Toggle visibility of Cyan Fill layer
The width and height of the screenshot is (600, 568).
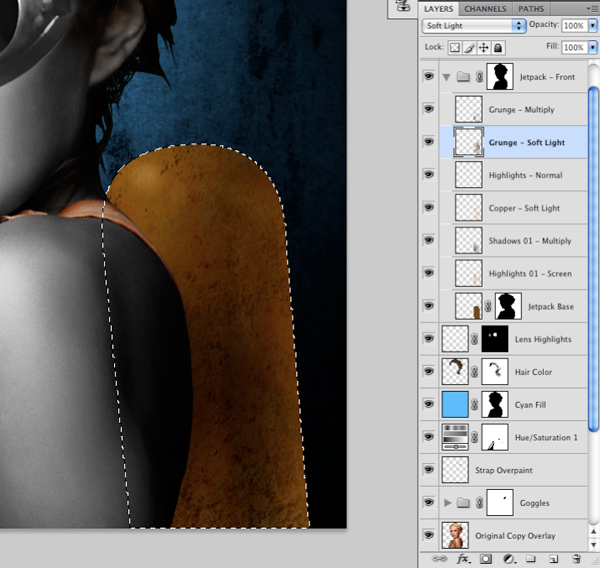click(x=429, y=404)
